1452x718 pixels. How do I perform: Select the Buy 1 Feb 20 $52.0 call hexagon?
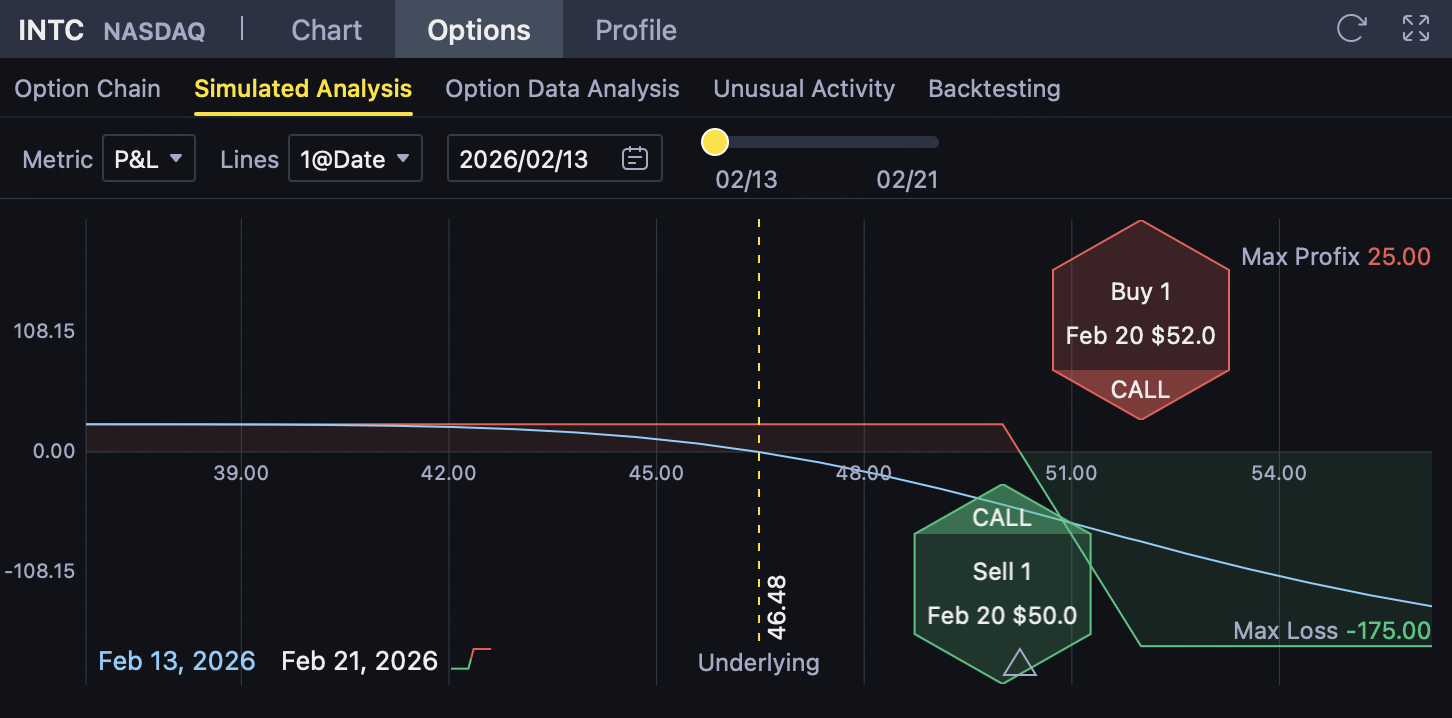(x=1140, y=320)
